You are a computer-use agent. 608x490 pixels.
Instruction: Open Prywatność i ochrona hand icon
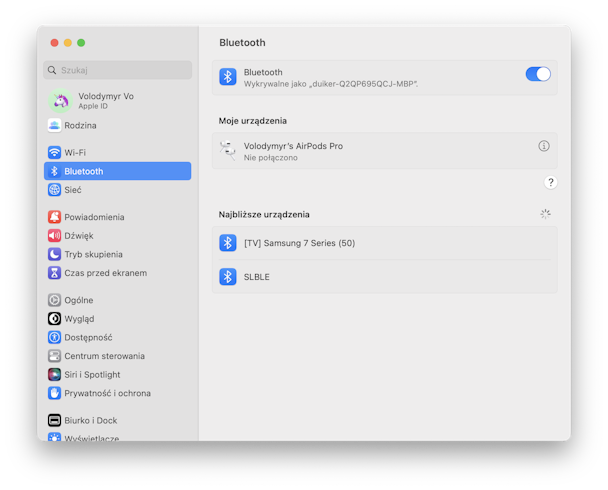tap(54, 393)
